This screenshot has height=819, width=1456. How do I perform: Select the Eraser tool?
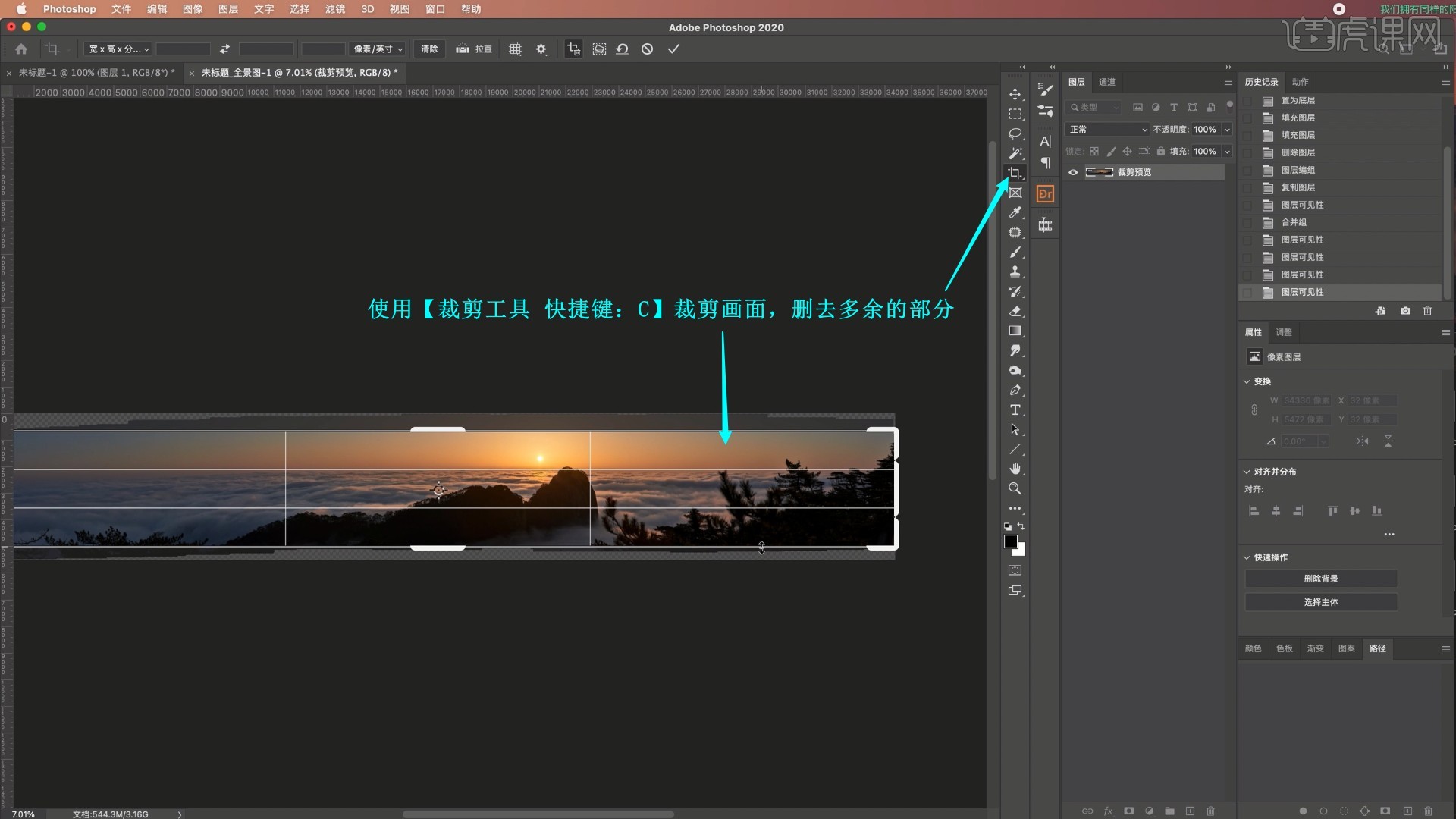(1015, 311)
